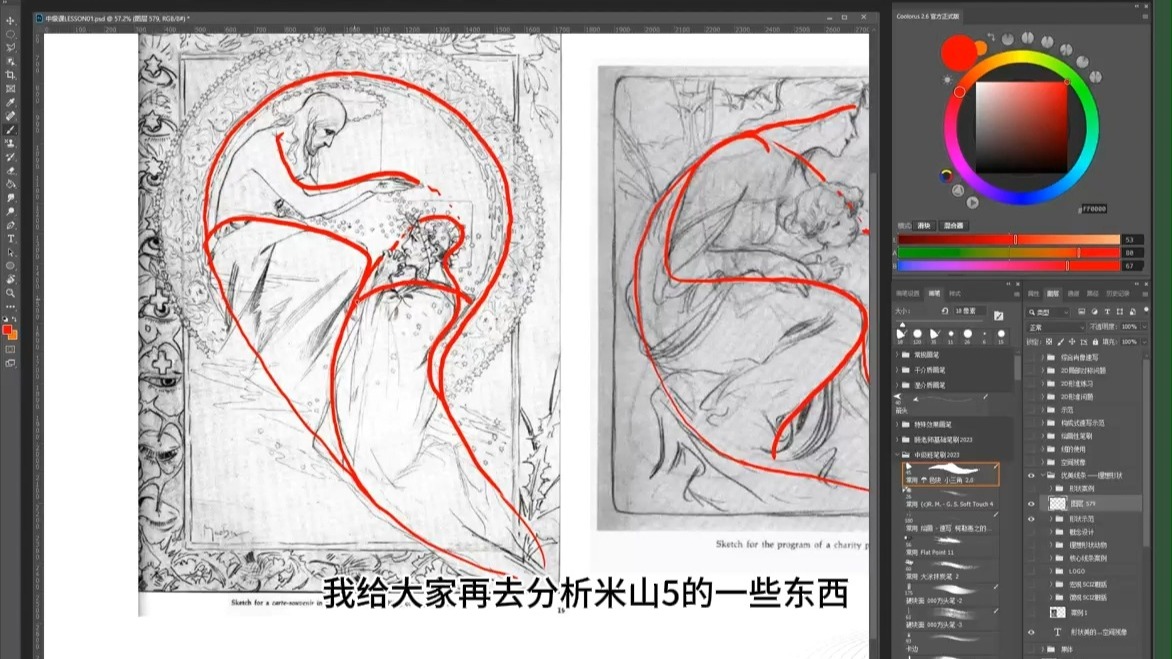Lock transparent pixels in Layers panel
Image resolution: width=1172 pixels, height=659 pixels.
pos(1049,342)
